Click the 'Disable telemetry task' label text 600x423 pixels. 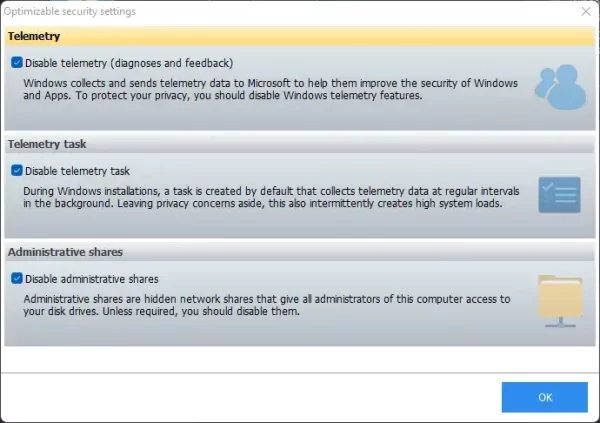tap(77, 171)
